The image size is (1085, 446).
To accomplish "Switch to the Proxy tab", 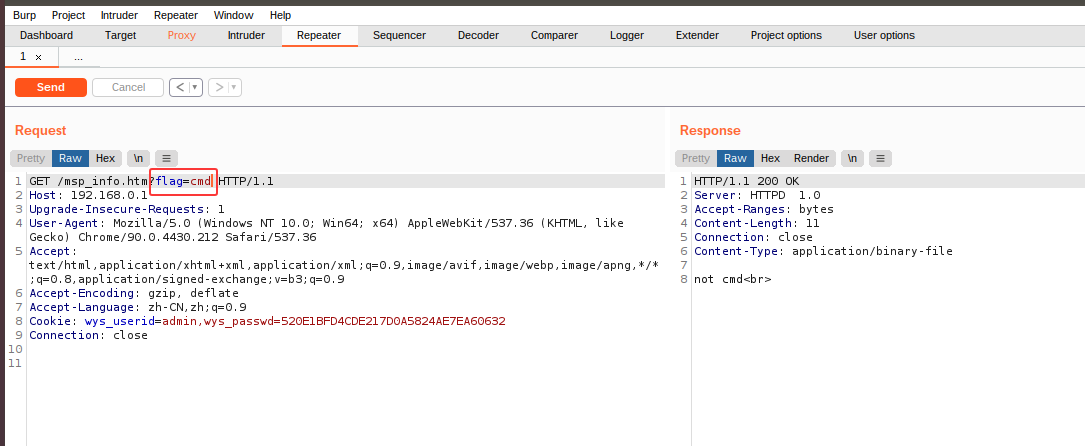I will [x=181, y=35].
